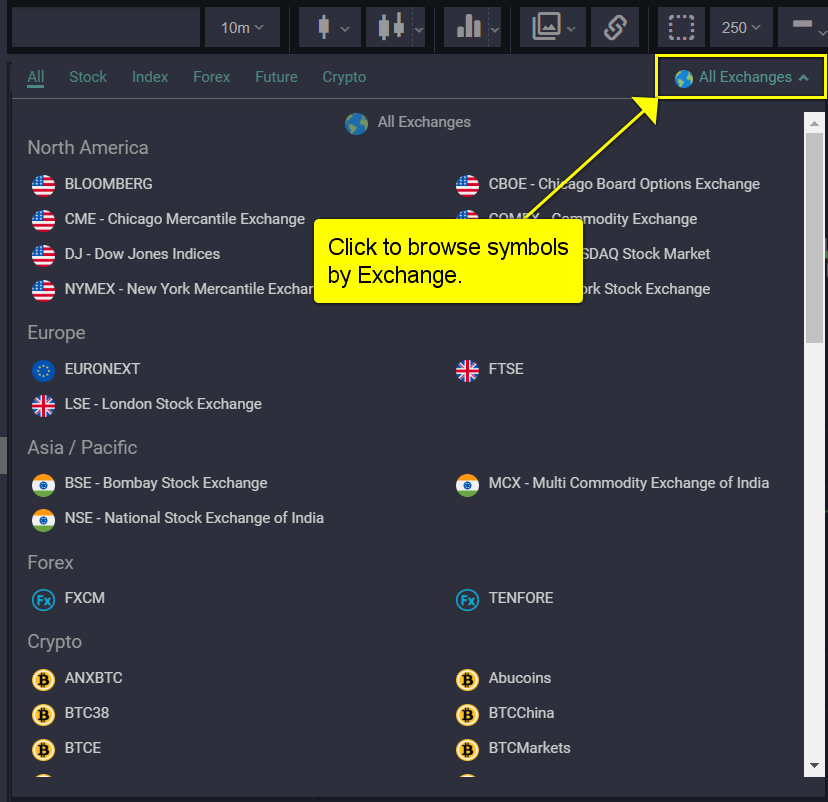
Task: Click the North America heading
Action: (x=88, y=148)
